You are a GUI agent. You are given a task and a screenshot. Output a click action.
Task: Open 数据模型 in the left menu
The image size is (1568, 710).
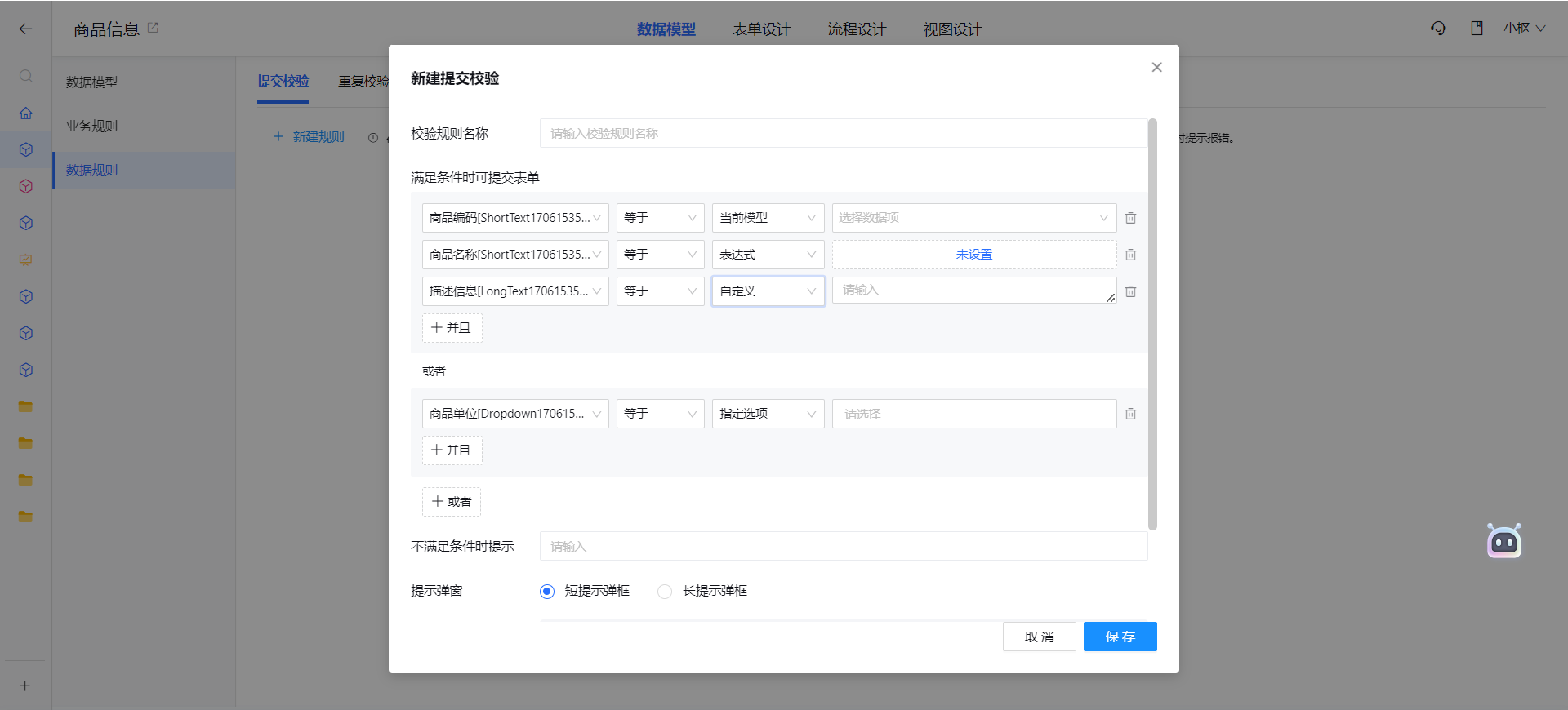coord(145,82)
